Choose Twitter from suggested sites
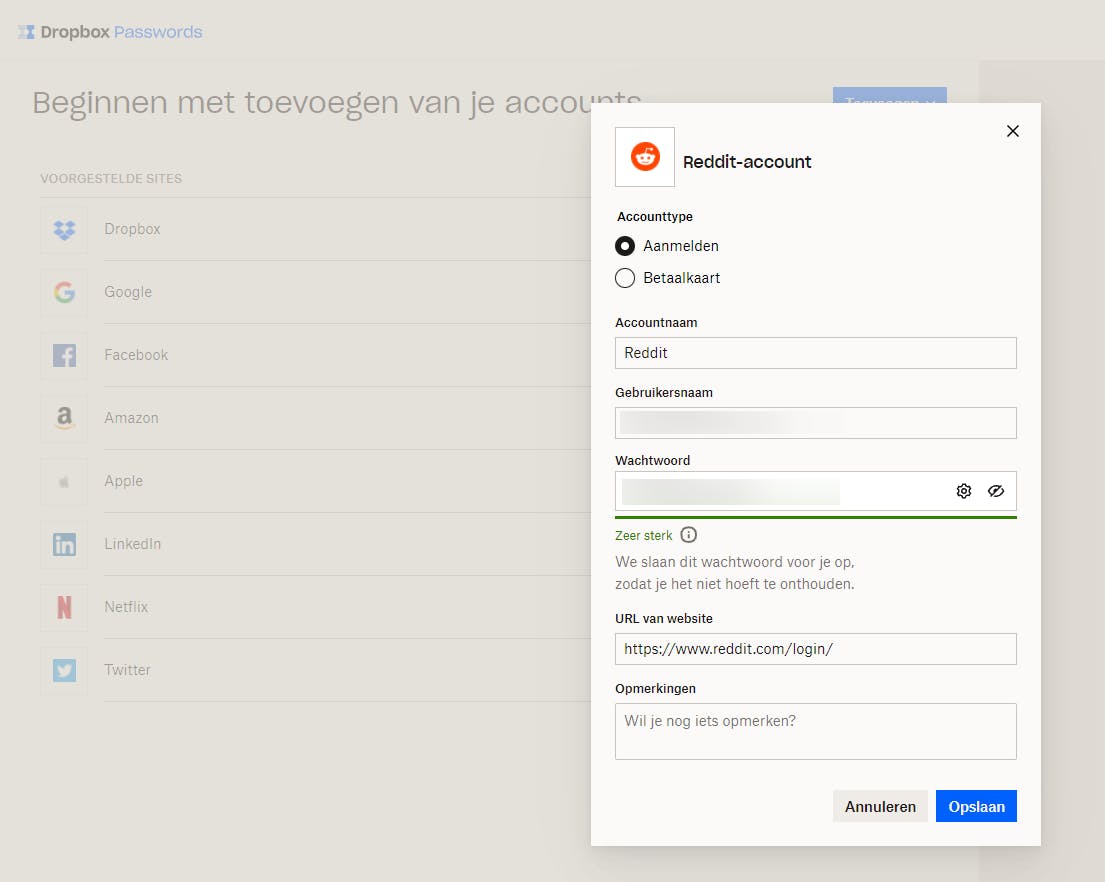The height and width of the screenshot is (882, 1105). pyautogui.click(x=128, y=670)
